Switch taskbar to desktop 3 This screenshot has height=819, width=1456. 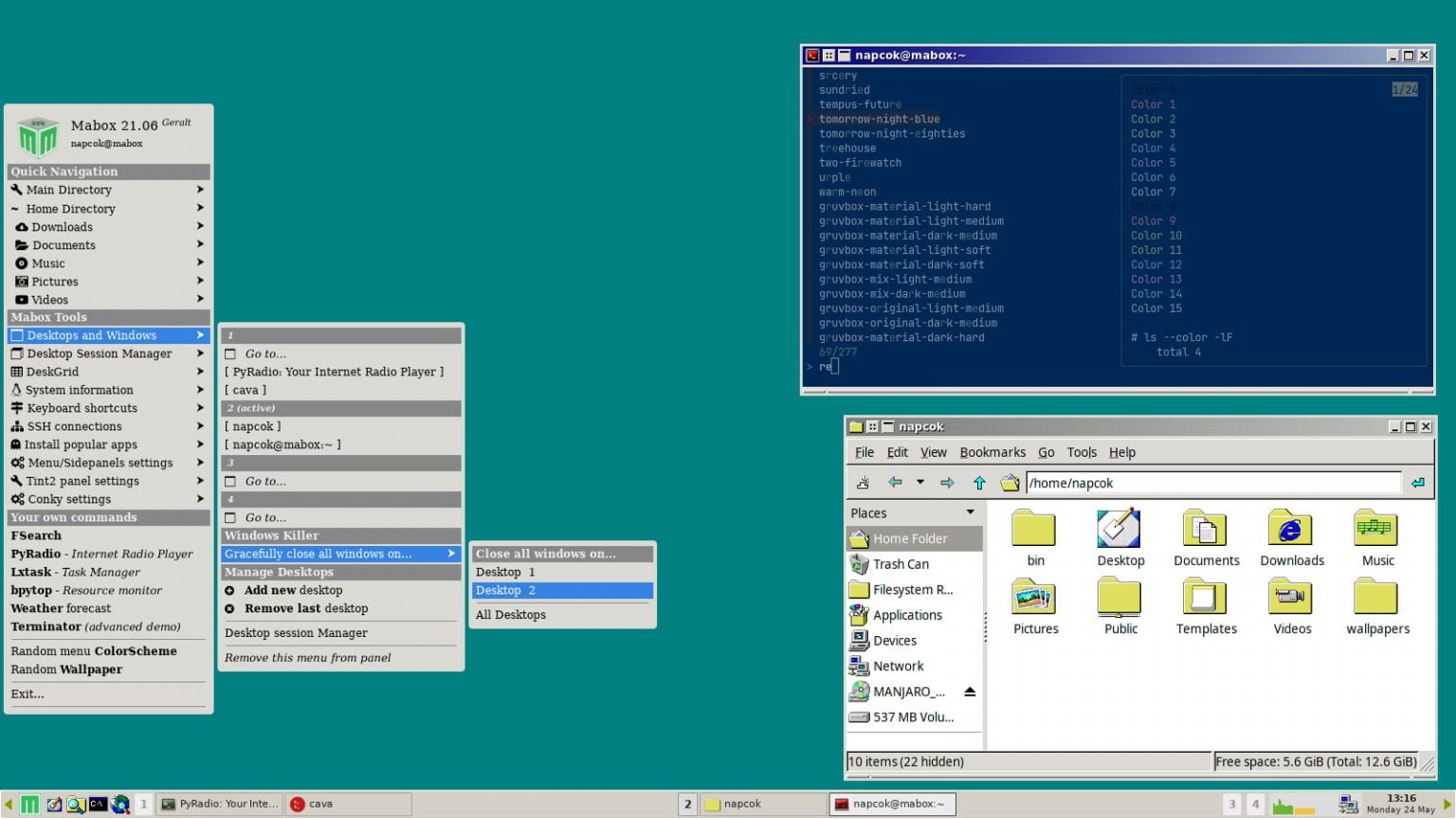pyautogui.click(x=1232, y=804)
